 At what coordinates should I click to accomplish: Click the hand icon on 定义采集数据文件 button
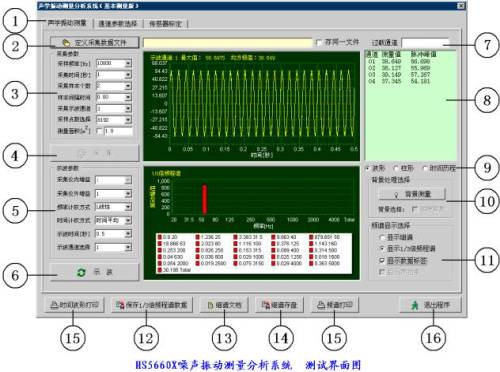coord(67,42)
